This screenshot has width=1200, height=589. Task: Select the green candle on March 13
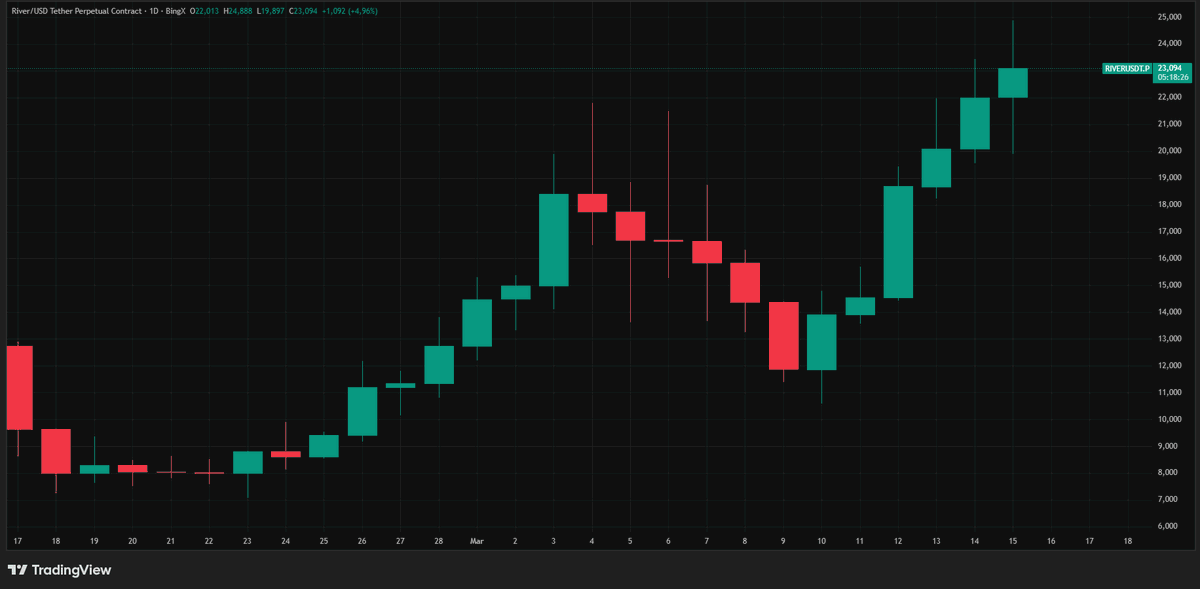point(936,168)
